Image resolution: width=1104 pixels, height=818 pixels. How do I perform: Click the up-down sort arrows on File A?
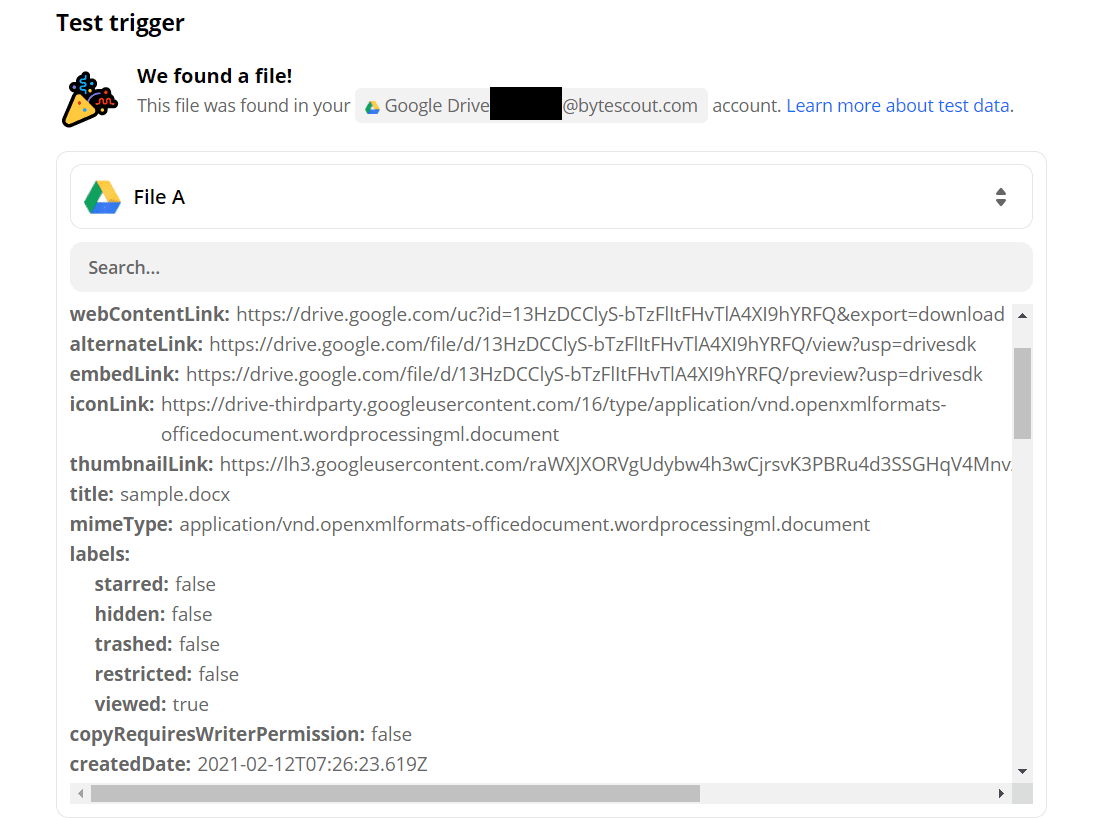pyautogui.click(x=1000, y=197)
